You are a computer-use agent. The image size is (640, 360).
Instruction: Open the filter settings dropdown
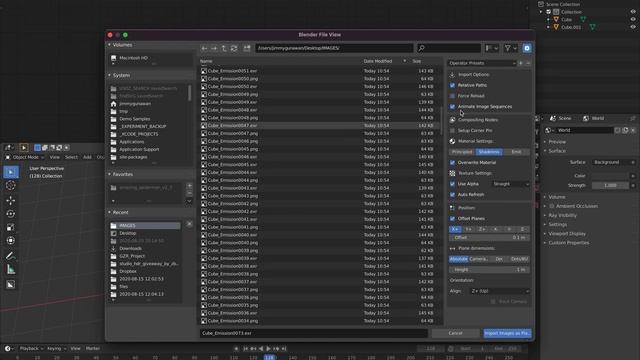[511, 48]
